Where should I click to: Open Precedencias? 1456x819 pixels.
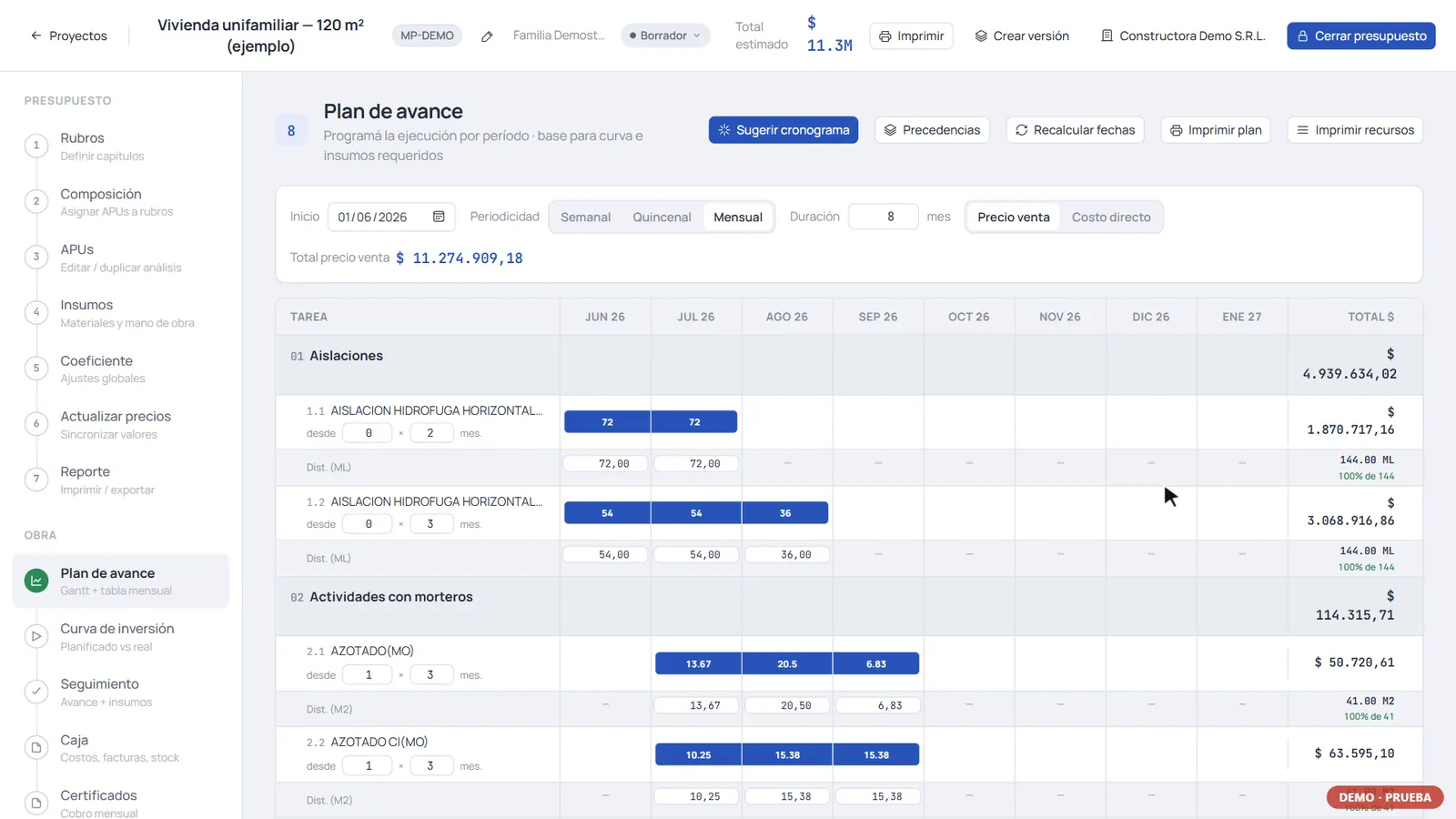[932, 130]
